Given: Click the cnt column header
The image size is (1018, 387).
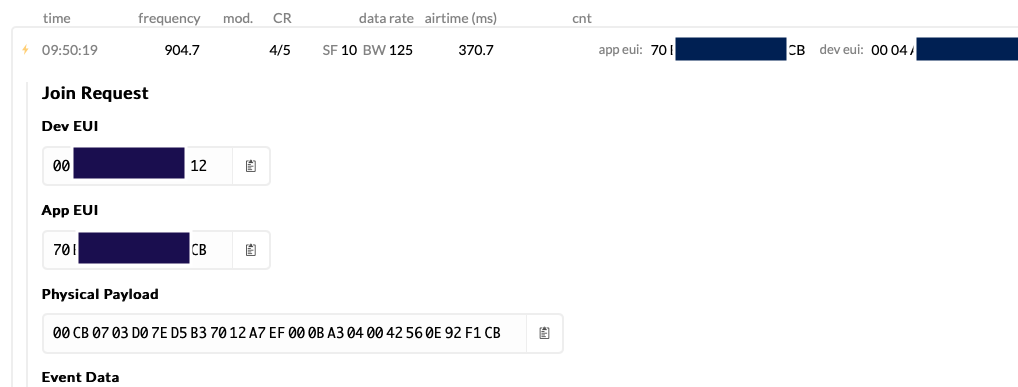Looking at the screenshot, I should 582,18.
